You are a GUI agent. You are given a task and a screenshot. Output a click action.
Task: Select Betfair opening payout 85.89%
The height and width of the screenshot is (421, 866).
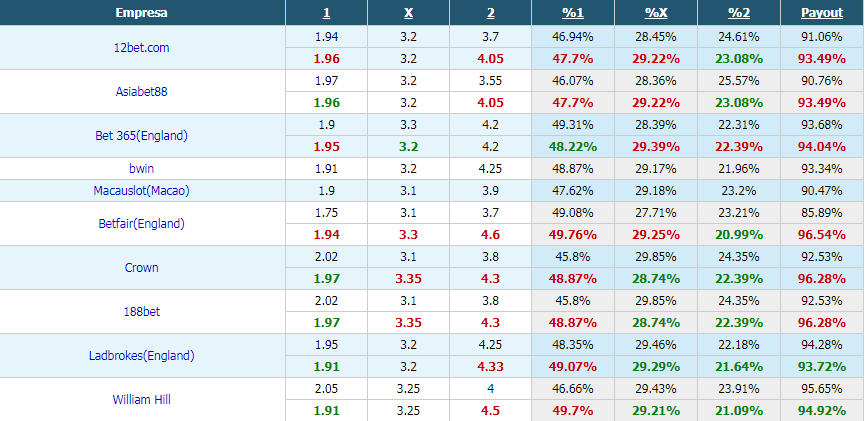point(822,213)
